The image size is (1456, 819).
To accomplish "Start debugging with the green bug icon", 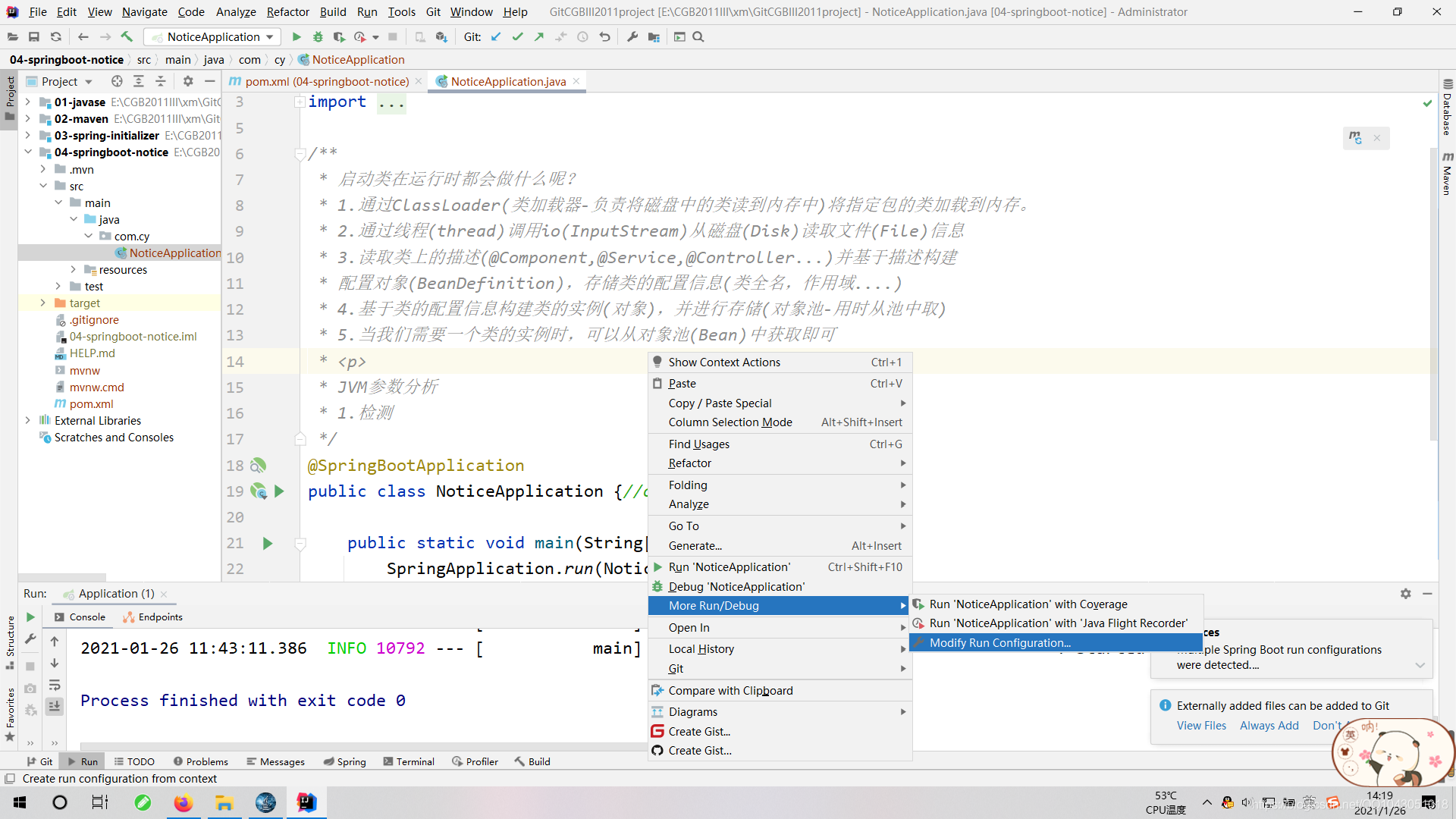I will 318,36.
